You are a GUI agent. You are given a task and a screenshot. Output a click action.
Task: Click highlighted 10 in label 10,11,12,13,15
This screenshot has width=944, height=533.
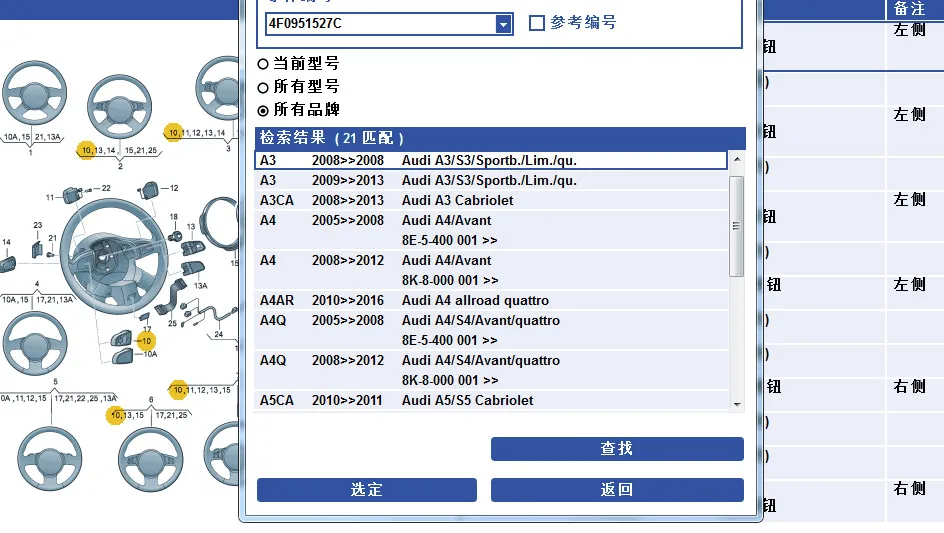pyautogui.click(x=178, y=390)
